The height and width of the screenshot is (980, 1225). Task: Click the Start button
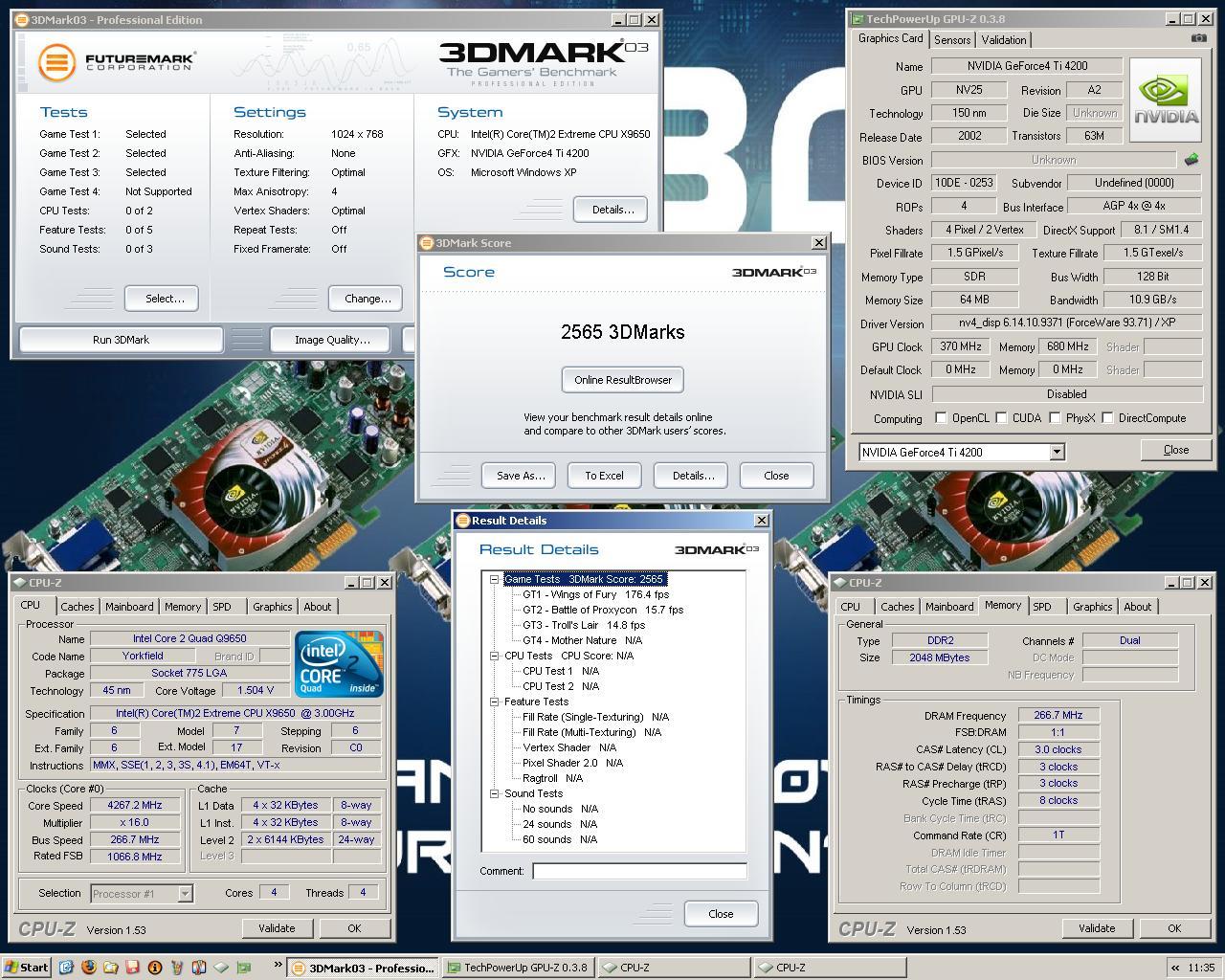27,968
